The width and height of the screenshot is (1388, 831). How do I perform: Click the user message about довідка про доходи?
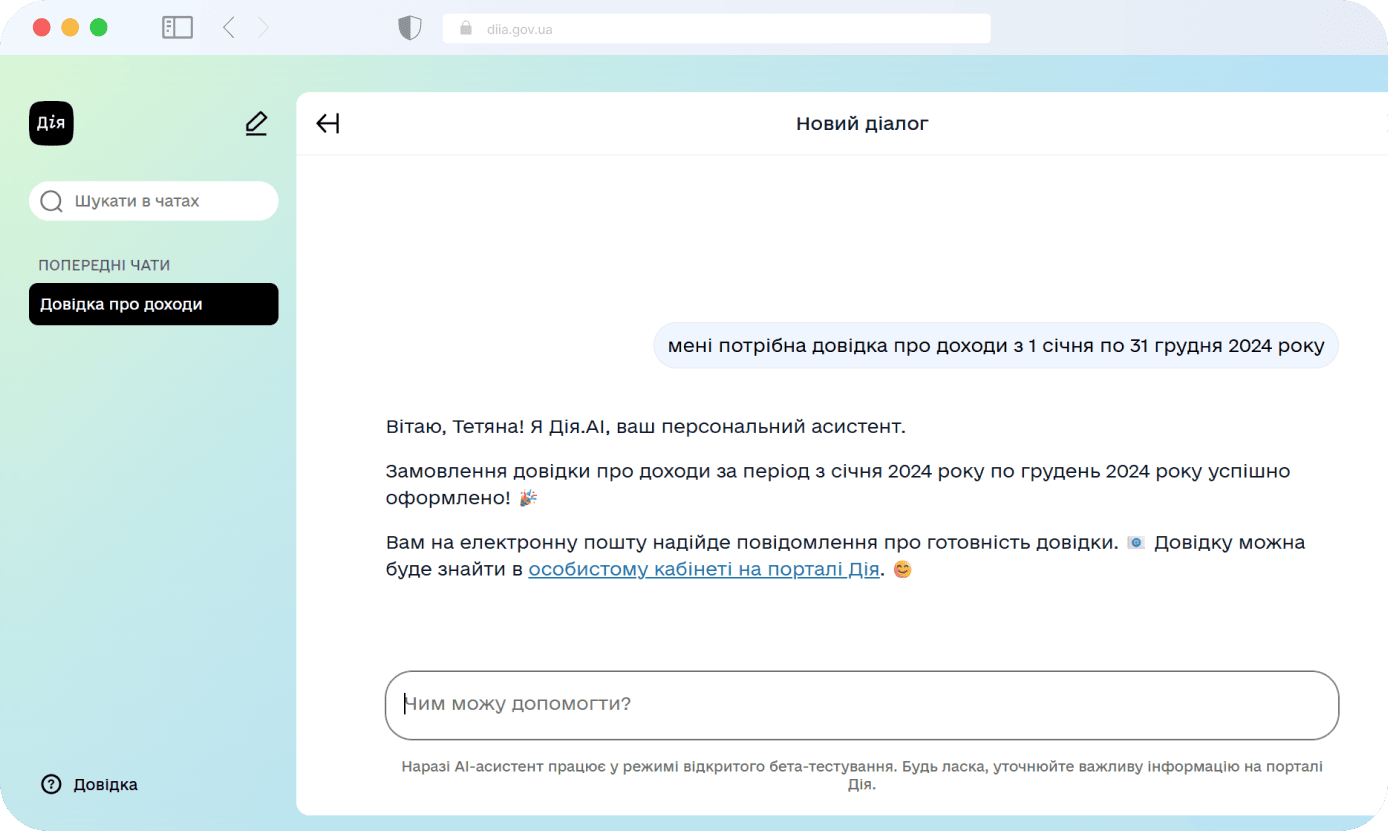[995, 346]
